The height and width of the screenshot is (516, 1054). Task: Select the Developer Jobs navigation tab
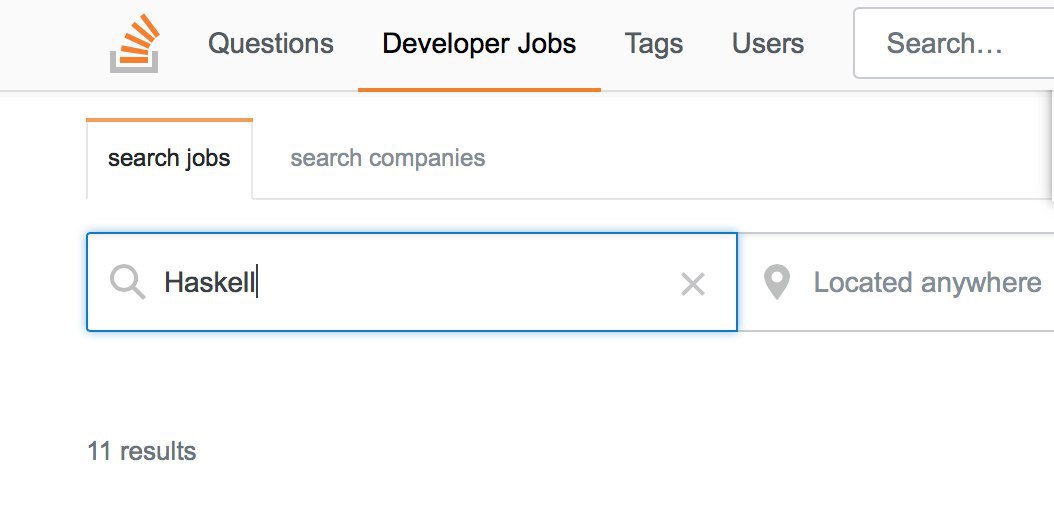pyautogui.click(x=479, y=44)
